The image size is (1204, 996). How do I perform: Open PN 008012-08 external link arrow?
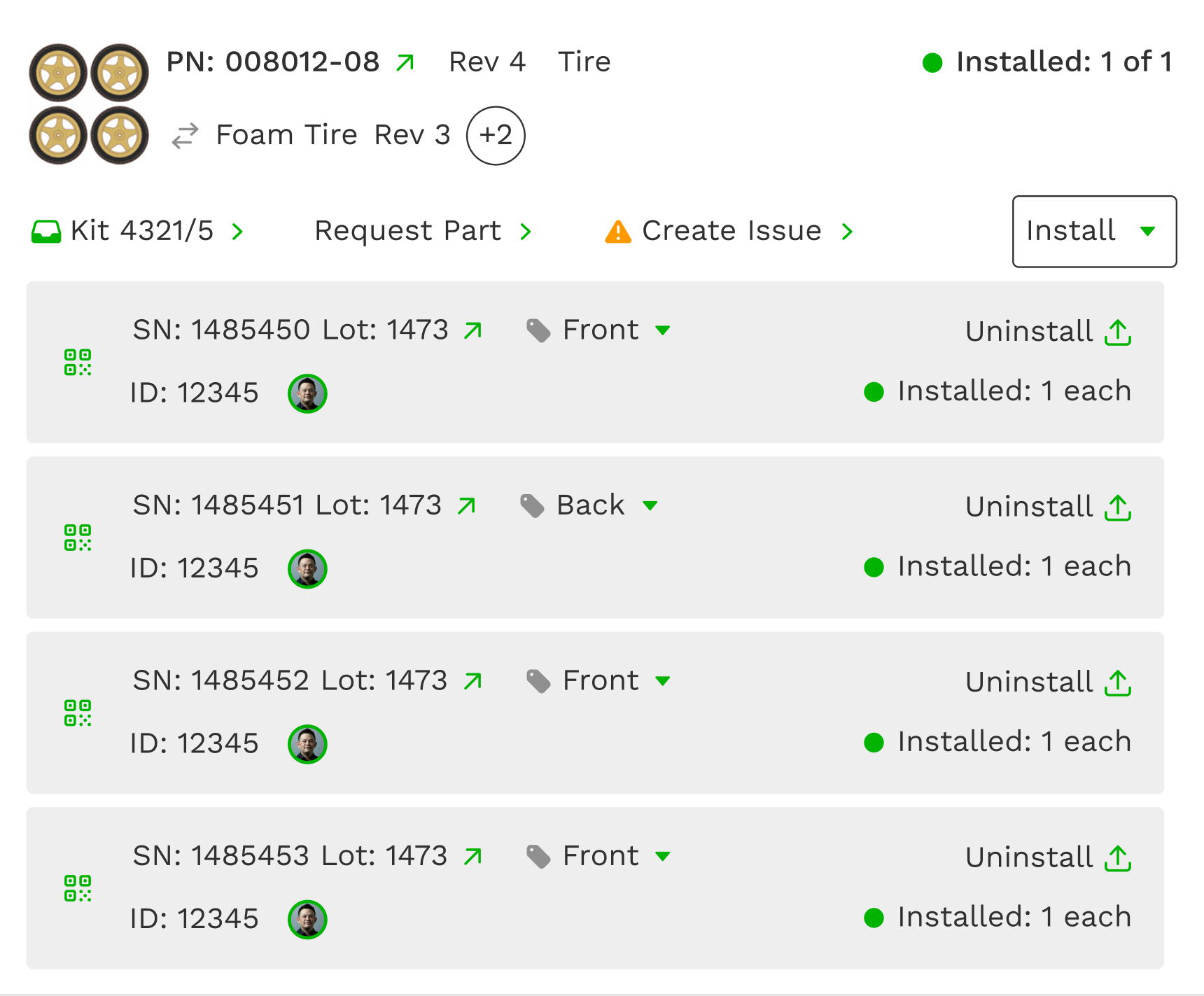pos(405,63)
